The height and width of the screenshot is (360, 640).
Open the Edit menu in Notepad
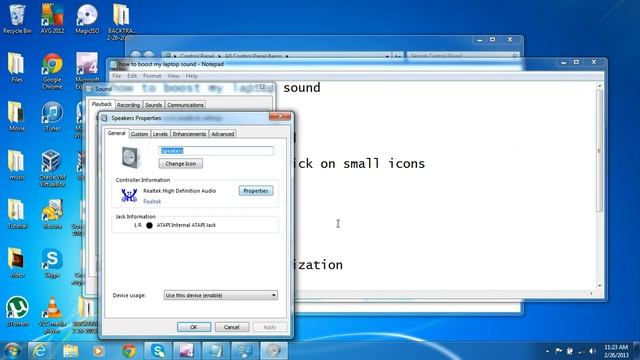132,76
